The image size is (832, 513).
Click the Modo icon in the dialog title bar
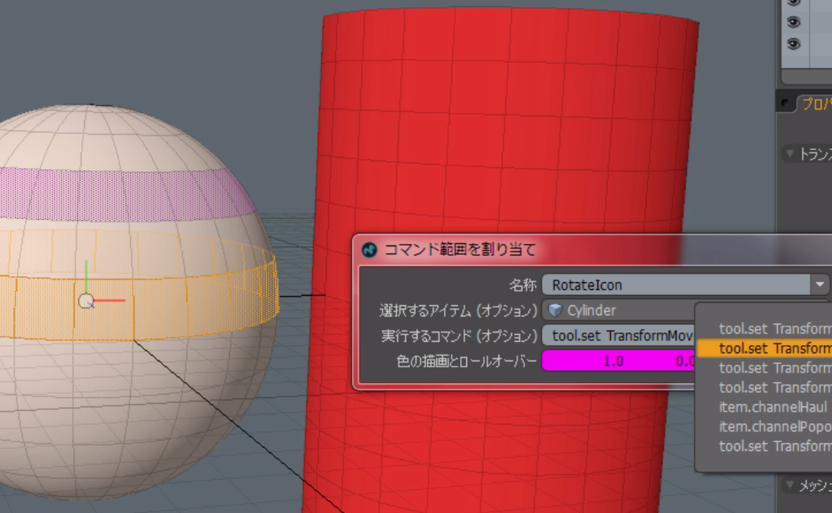[369, 249]
